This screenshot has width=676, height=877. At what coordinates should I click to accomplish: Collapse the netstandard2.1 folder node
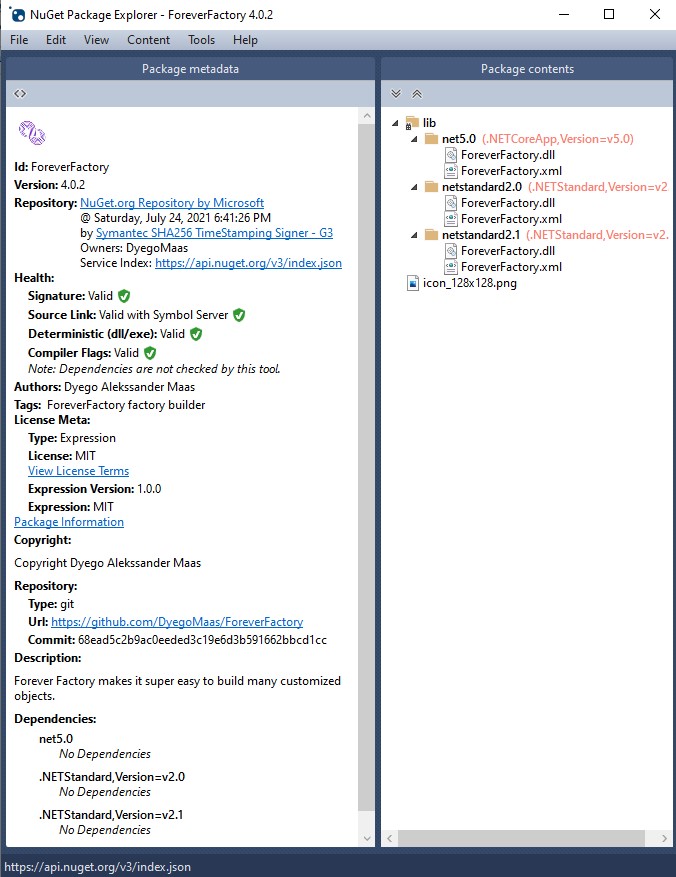[414, 235]
